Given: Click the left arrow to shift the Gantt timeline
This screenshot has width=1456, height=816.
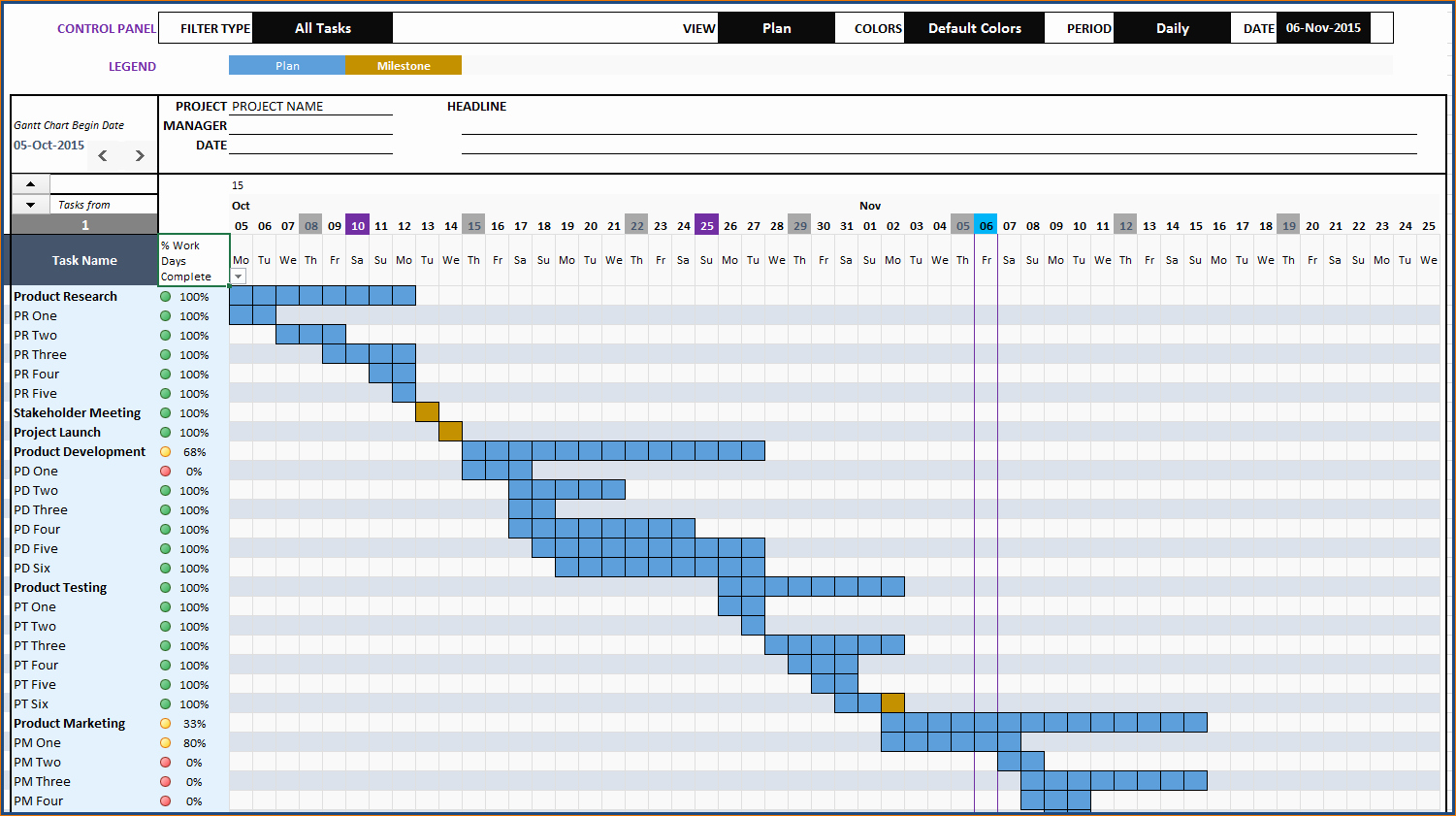Looking at the screenshot, I should (x=102, y=155).
